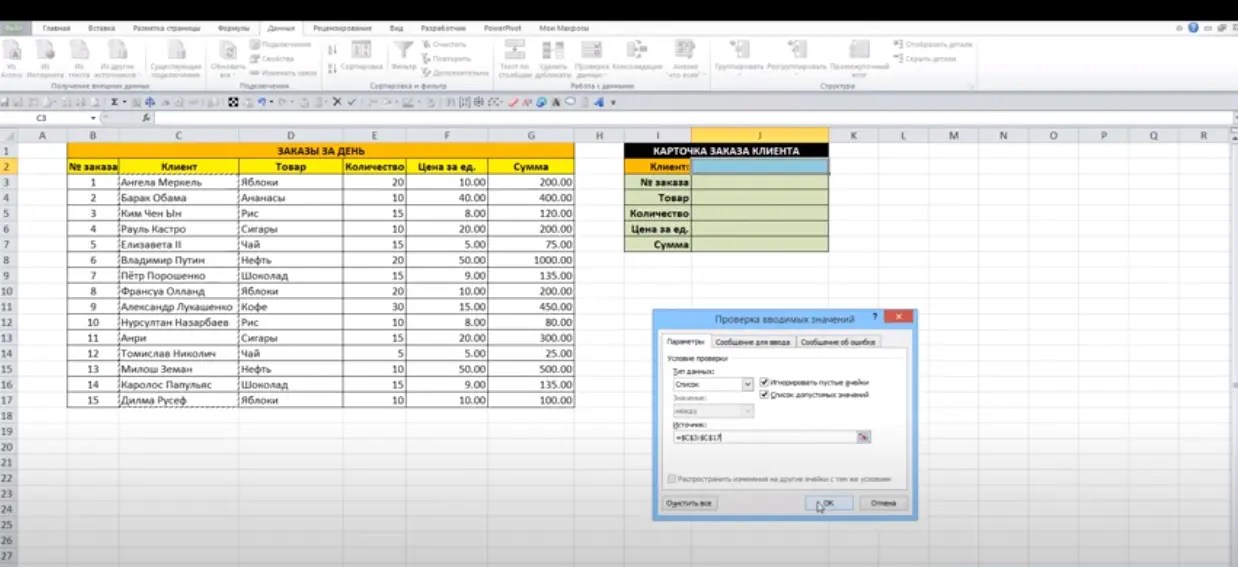
Task: Select cell with Владимир Путин
Action: click(178, 260)
